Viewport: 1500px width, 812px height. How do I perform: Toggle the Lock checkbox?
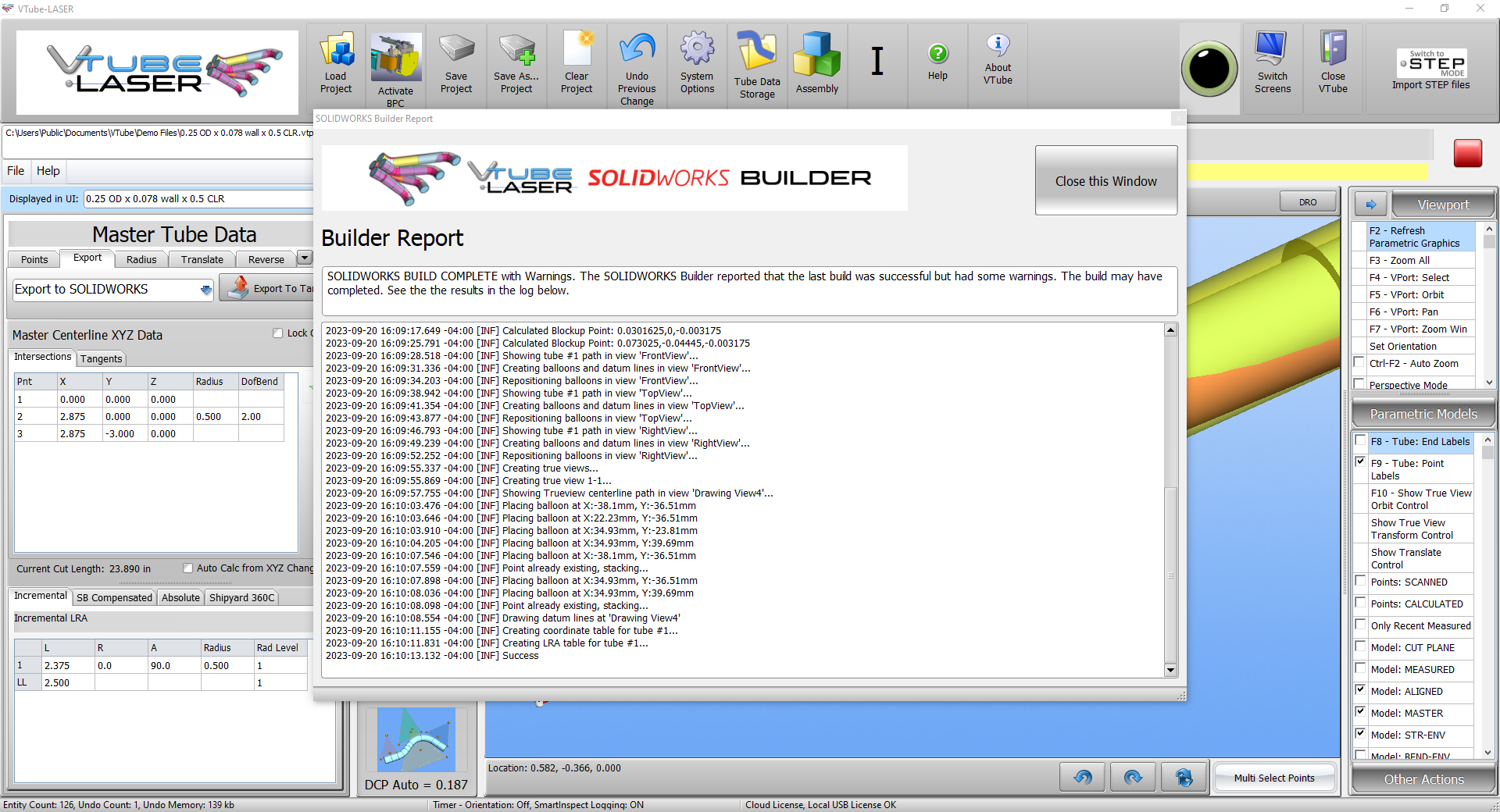click(277, 333)
